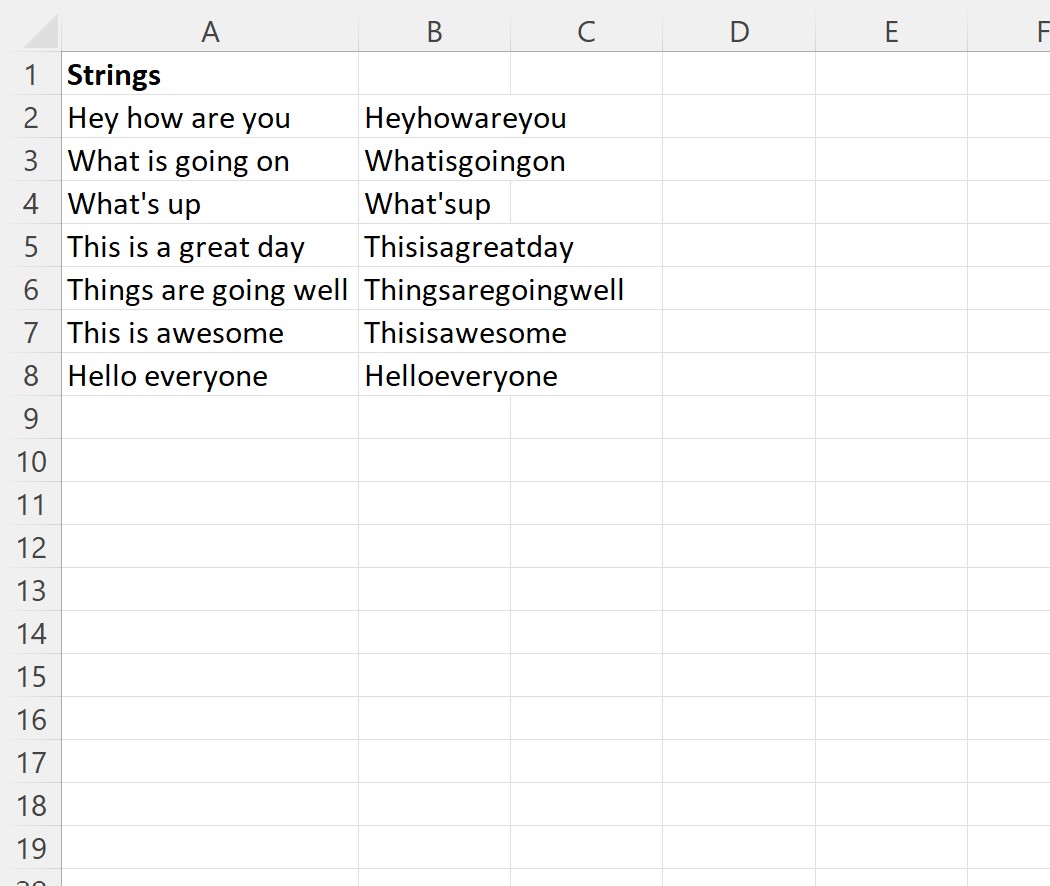Select row 3 header

click(x=31, y=159)
